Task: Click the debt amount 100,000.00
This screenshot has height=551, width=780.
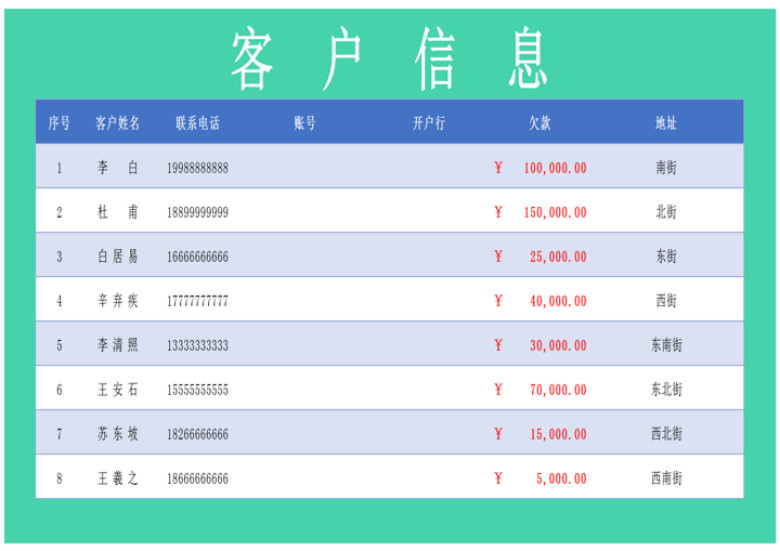Action: [555, 168]
